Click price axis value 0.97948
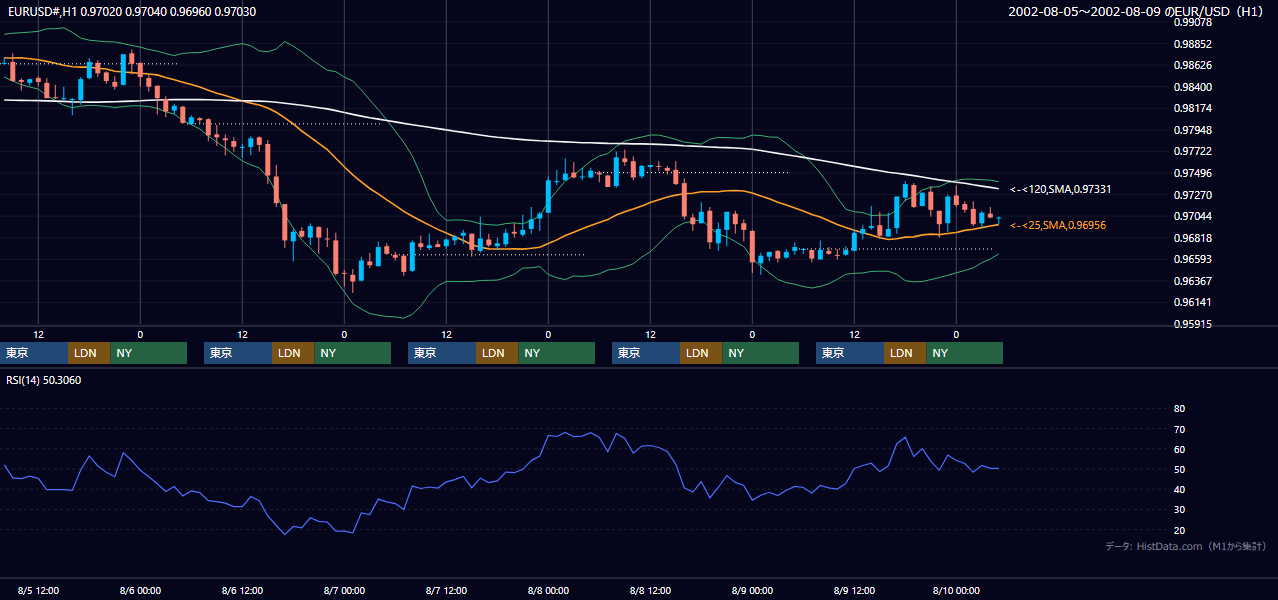The width and height of the screenshot is (1278, 600). [x=1193, y=130]
